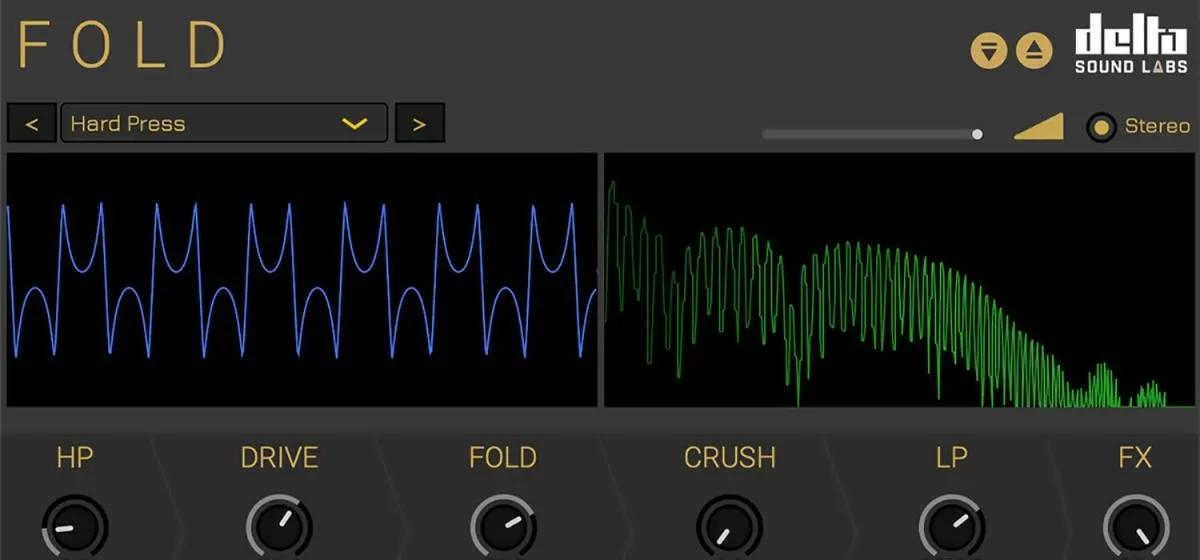This screenshot has width=1200, height=560.
Task: Open the Hard Press preset dropdown
Action: [x=224, y=124]
